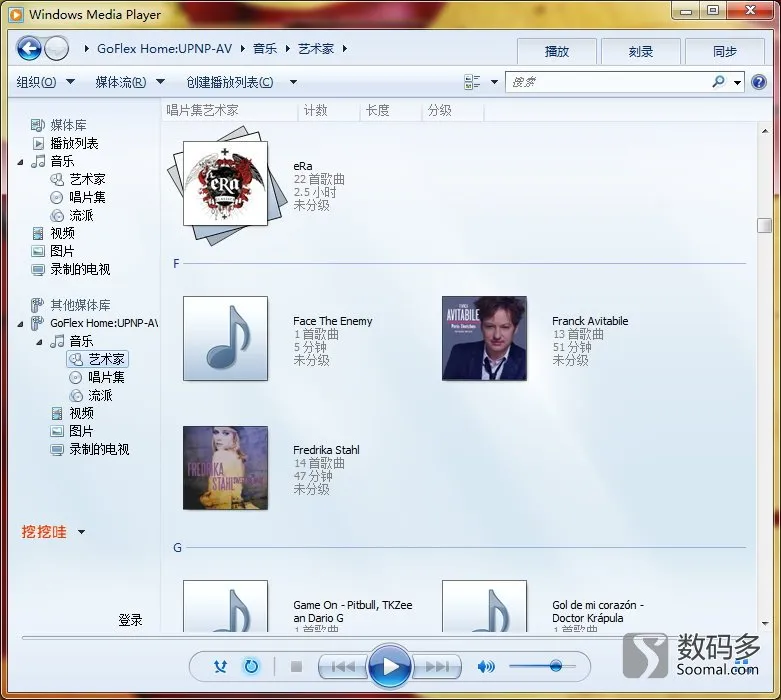
Task: Collapse the GoFlex Home:UPNP-AV tree node
Action: coord(20,323)
